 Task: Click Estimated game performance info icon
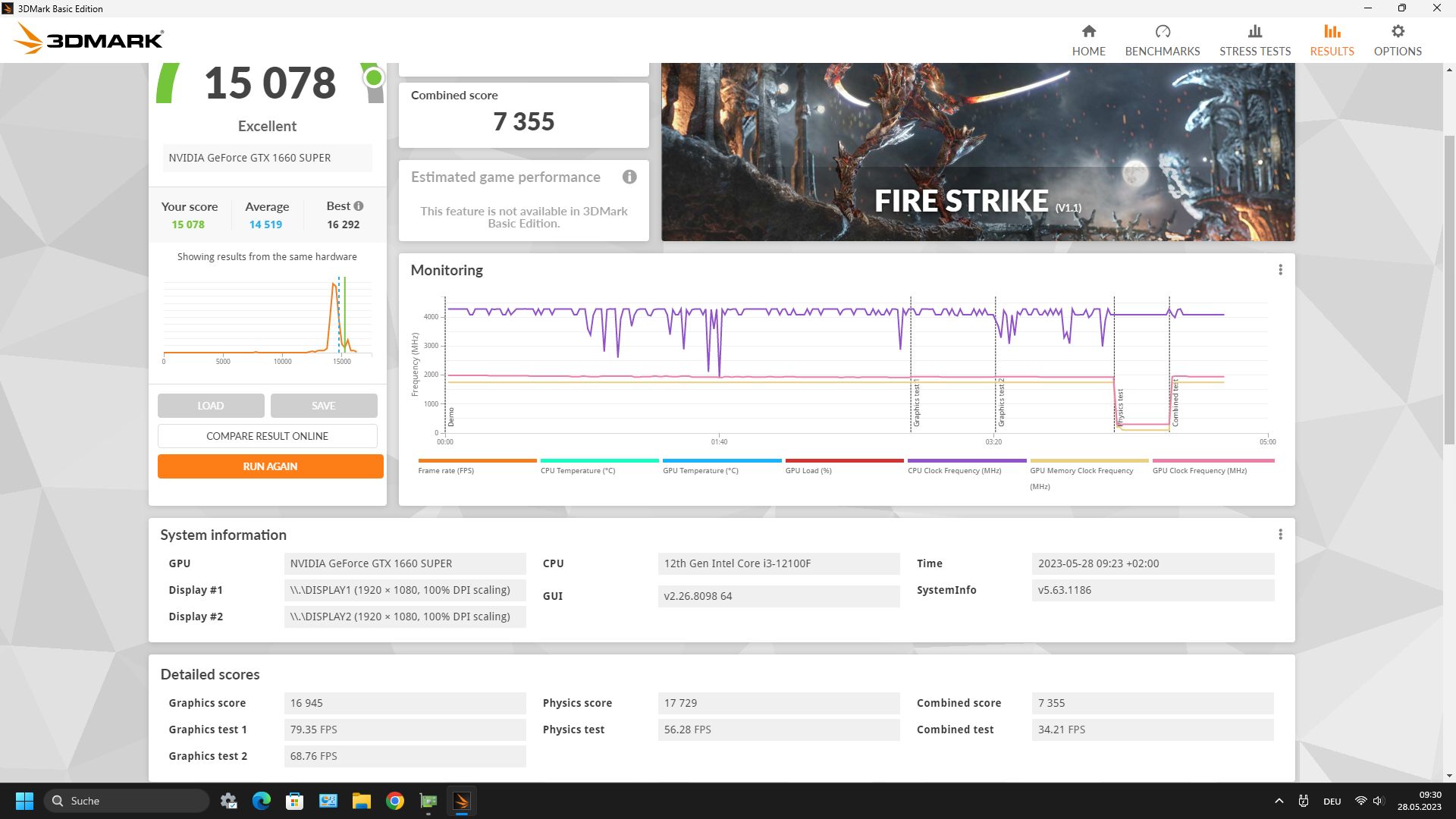pos(629,177)
